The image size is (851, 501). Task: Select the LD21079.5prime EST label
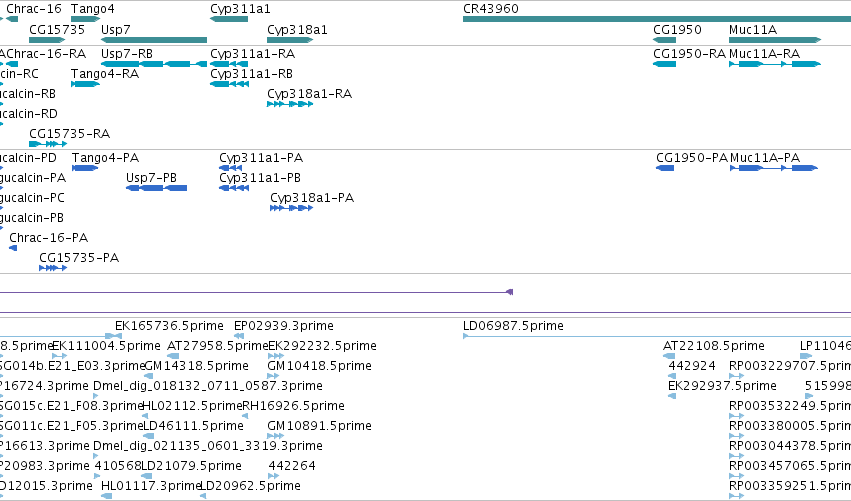pyautogui.click(x=192, y=466)
